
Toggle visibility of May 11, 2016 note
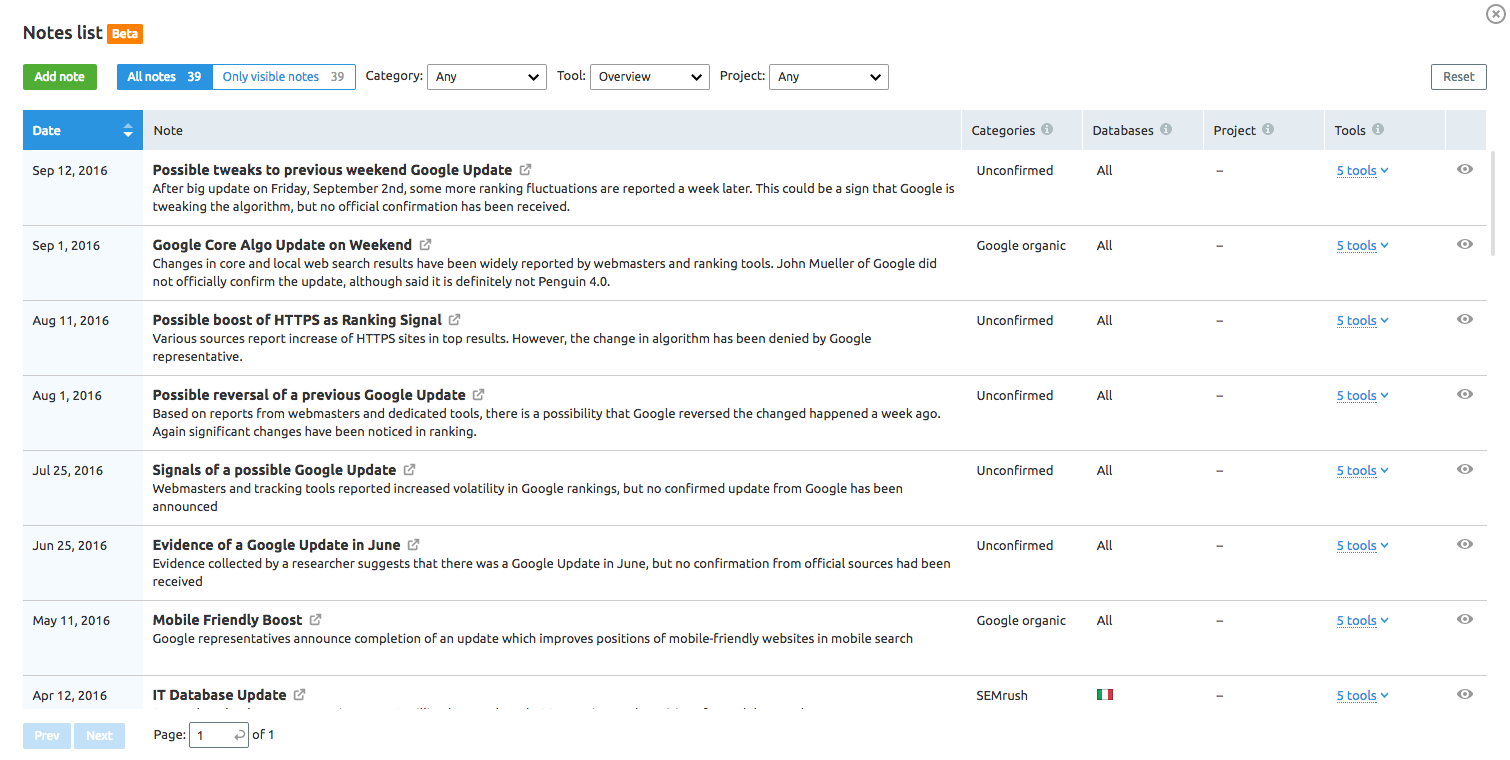point(1465,620)
